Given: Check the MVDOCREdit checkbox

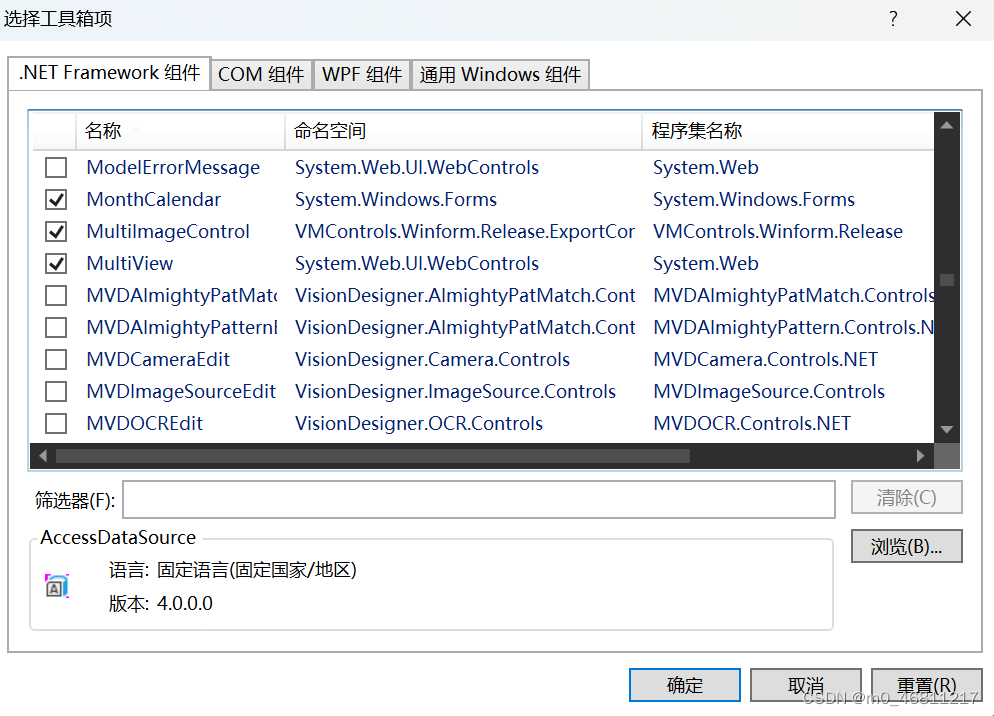Looking at the screenshot, I should (56, 423).
